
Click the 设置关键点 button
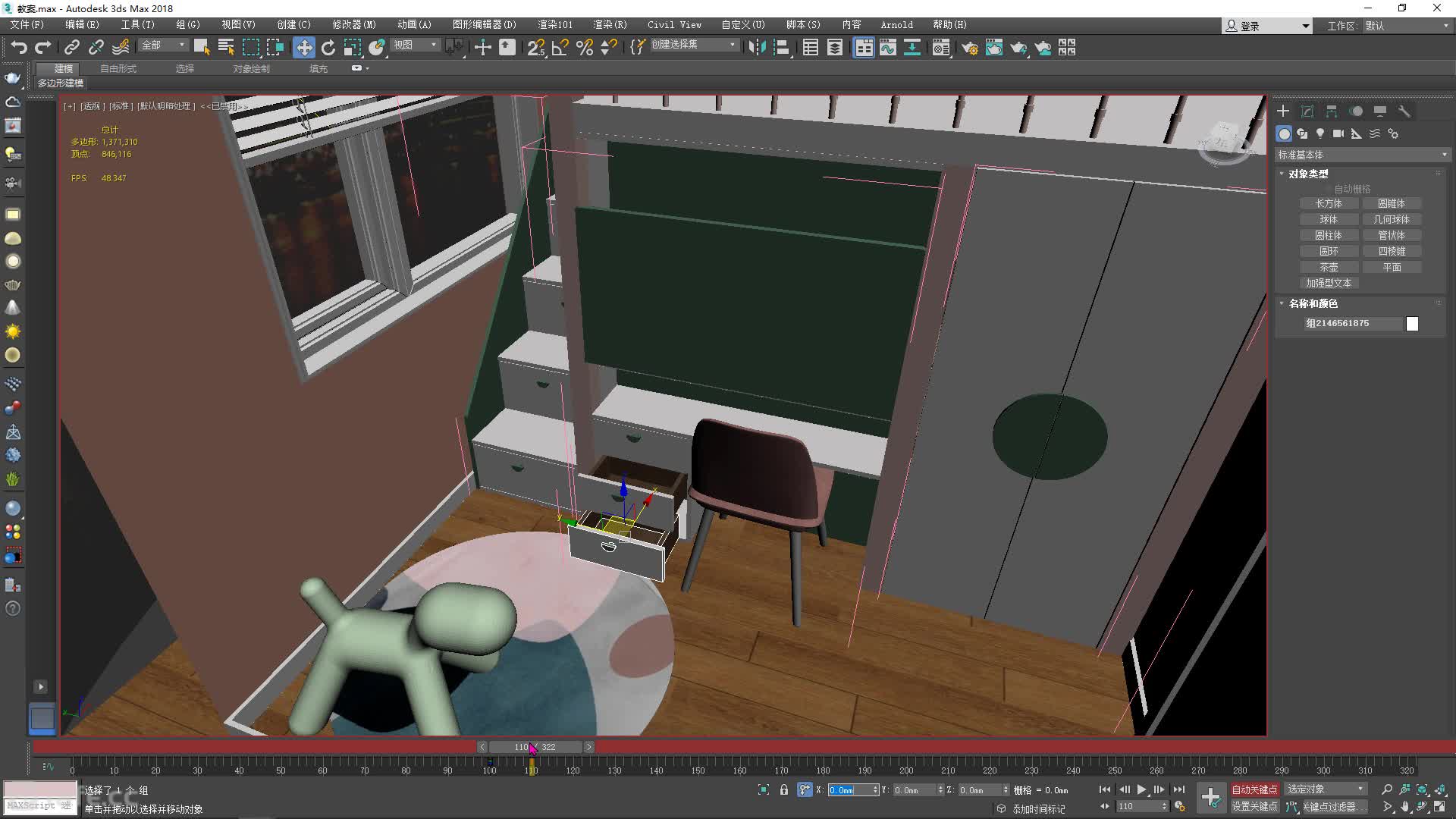(x=1254, y=806)
